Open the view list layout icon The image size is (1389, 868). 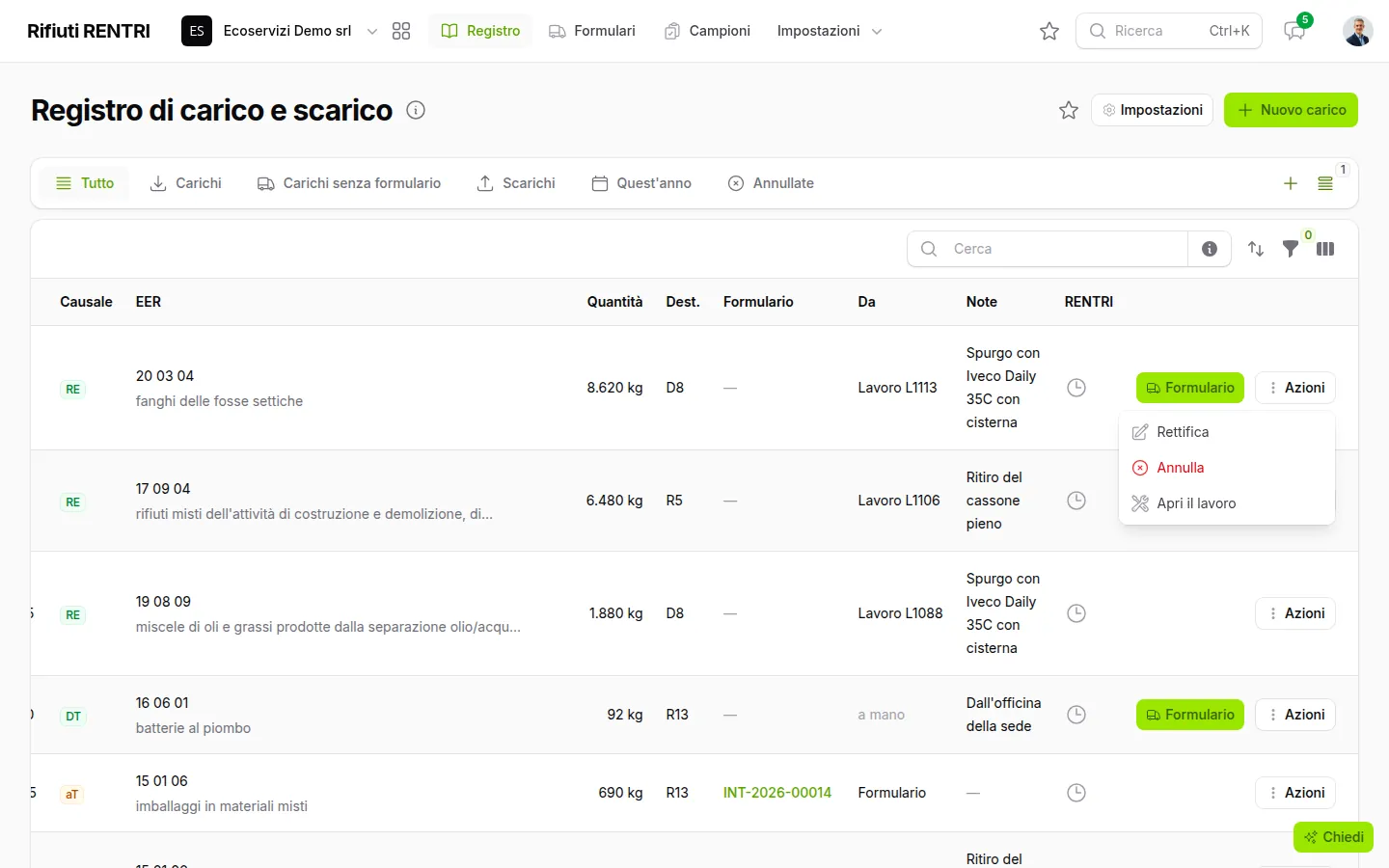click(1325, 183)
